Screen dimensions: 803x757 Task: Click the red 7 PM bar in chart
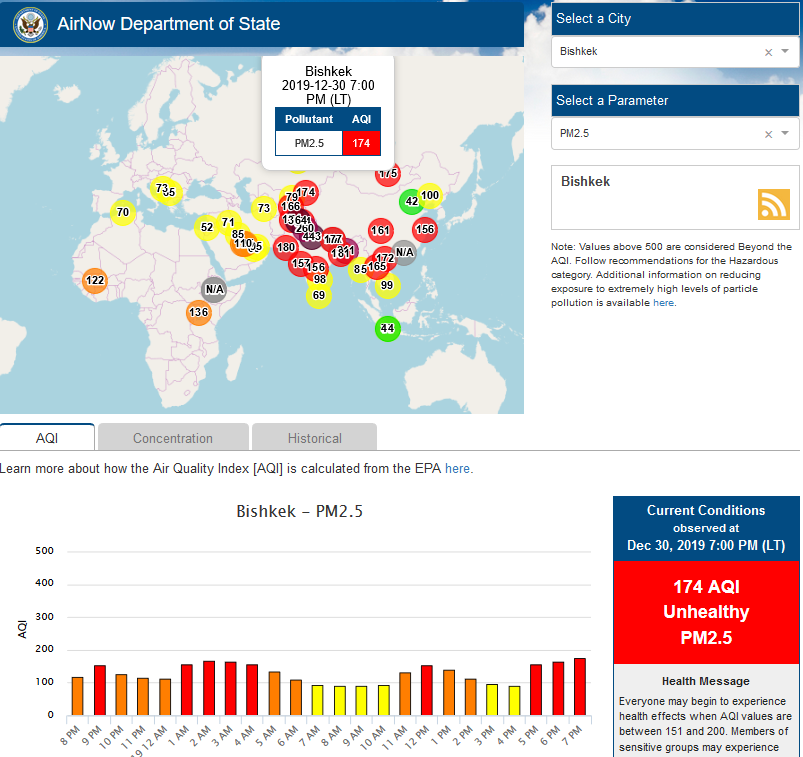[x=580, y=686]
